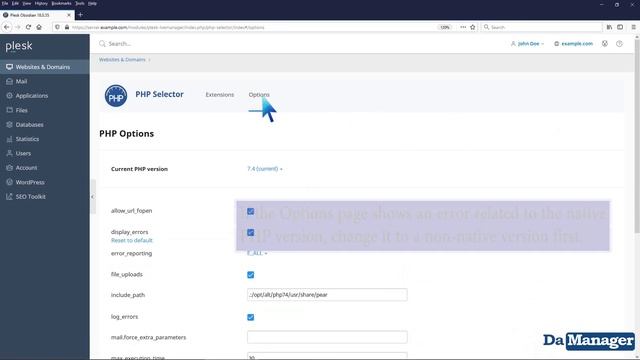Image resolution: width=640 pixels, height=360 pixels.
Task: Click the PHP Options heading text
Action: tap(127, 133)
